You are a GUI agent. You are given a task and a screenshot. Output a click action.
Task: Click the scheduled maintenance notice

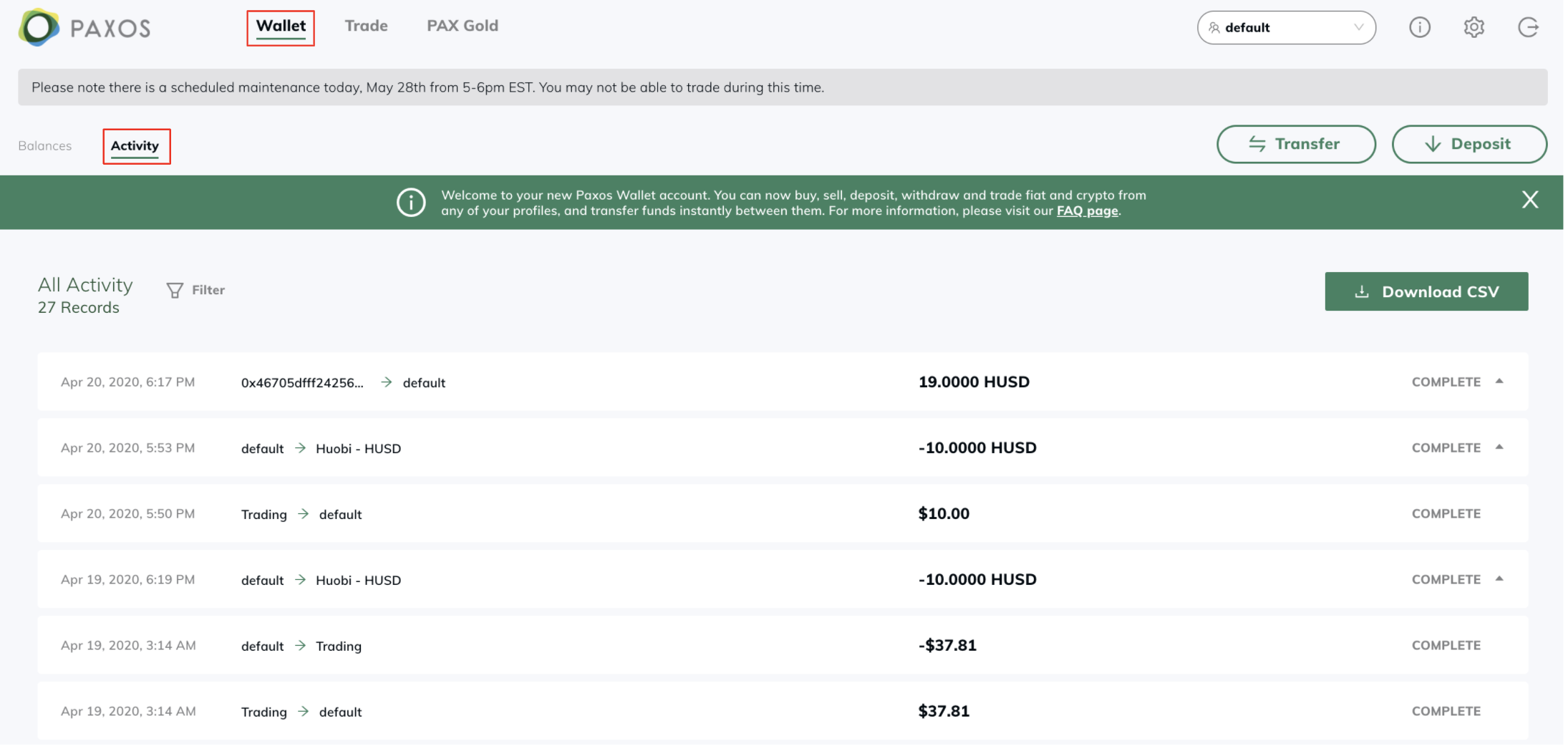pyautogui.click(x=783, y=87)
